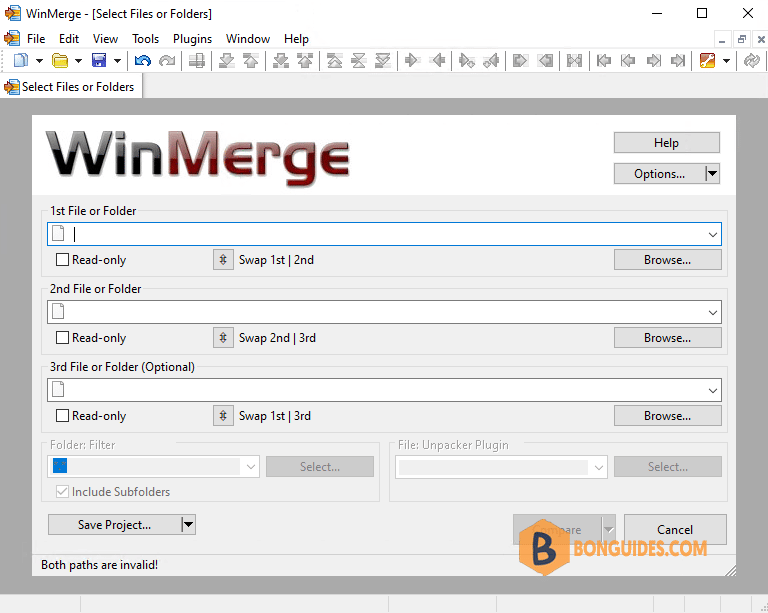Go to Previous Difference toolbar icon
768x613 pixels.
click(x=251, y=61)
